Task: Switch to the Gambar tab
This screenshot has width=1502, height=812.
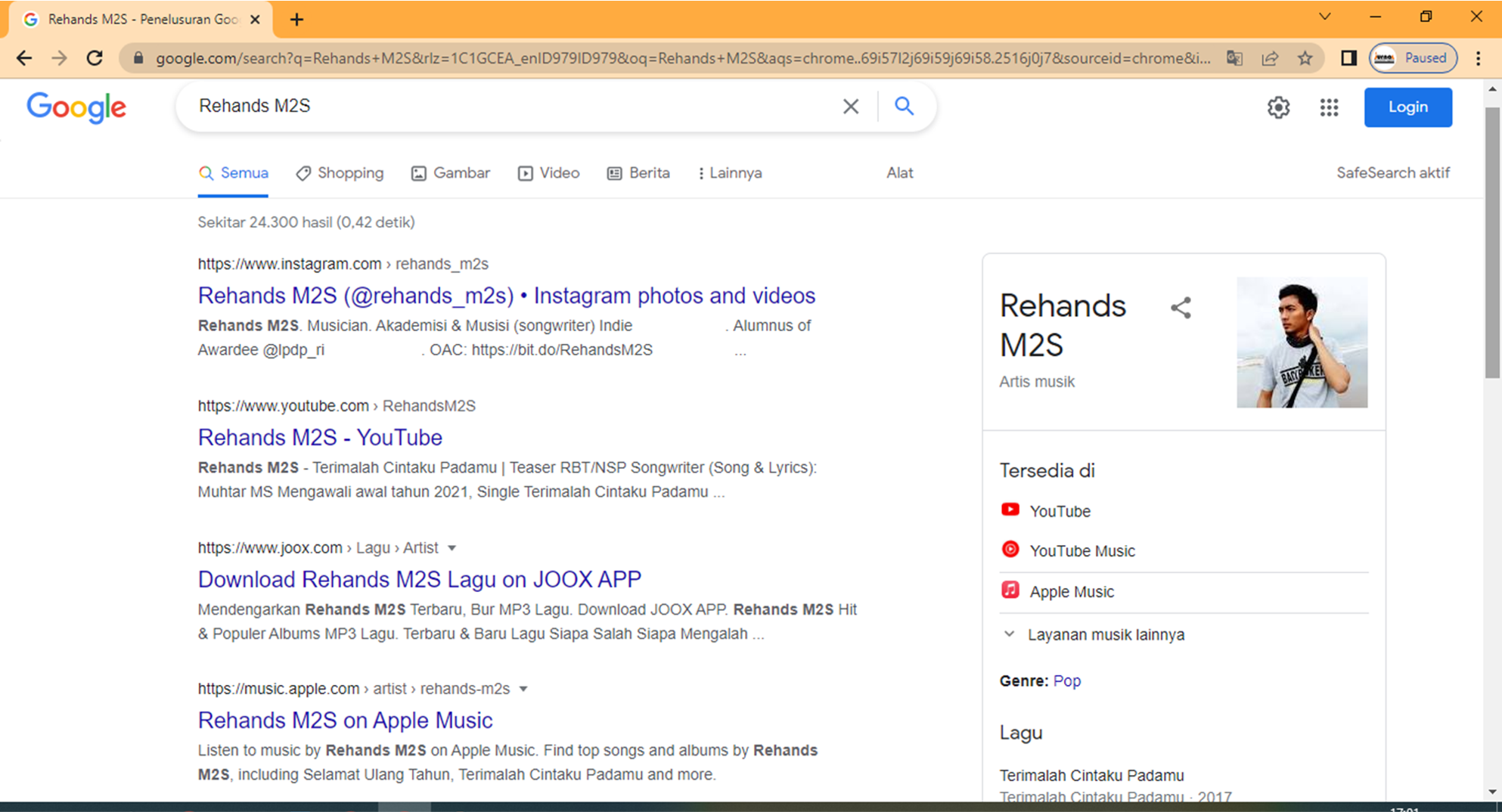Action: (x=451, y=173)
